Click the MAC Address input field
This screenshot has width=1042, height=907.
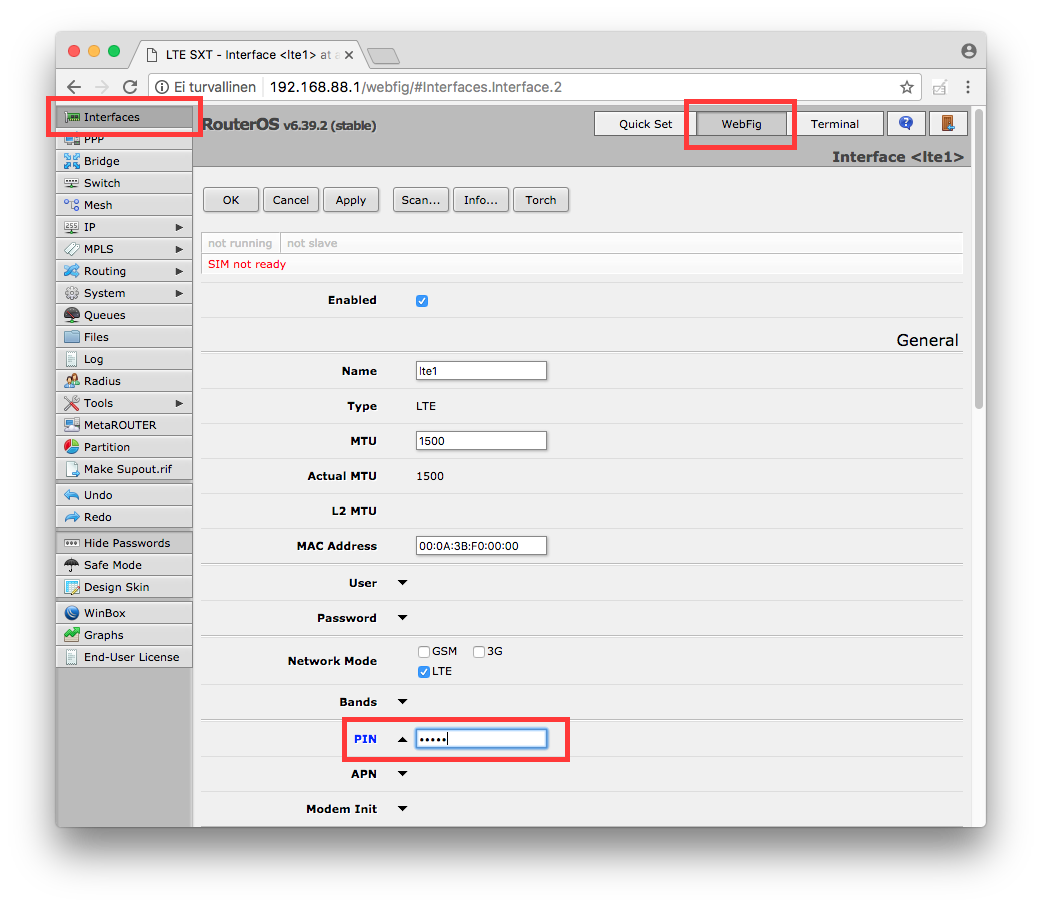coord(481,546)
